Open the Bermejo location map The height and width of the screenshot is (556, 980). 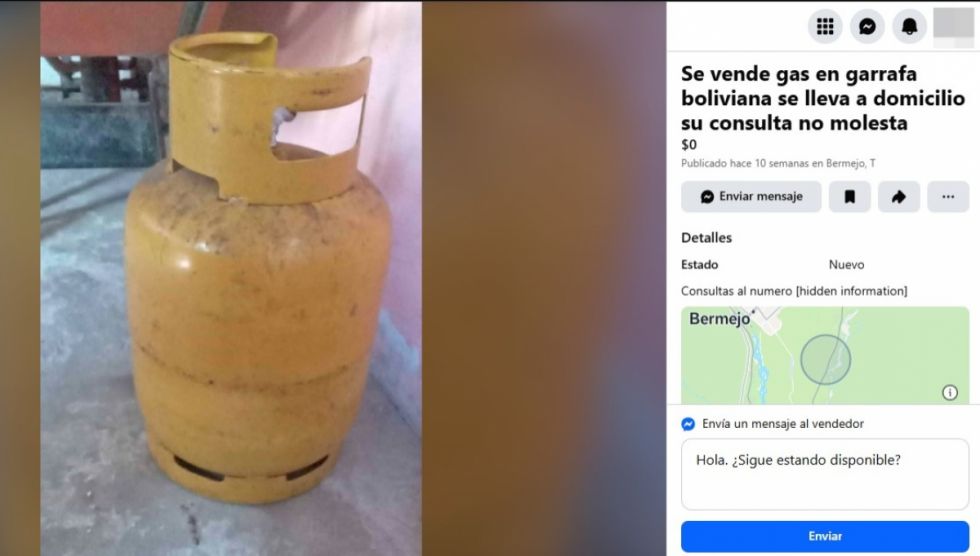(825, 355)
